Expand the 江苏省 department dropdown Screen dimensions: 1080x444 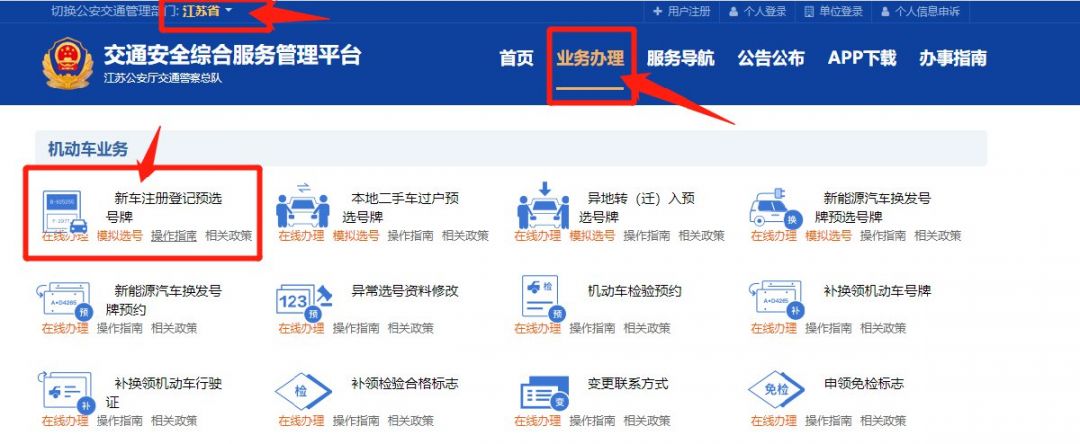point(207,11)
